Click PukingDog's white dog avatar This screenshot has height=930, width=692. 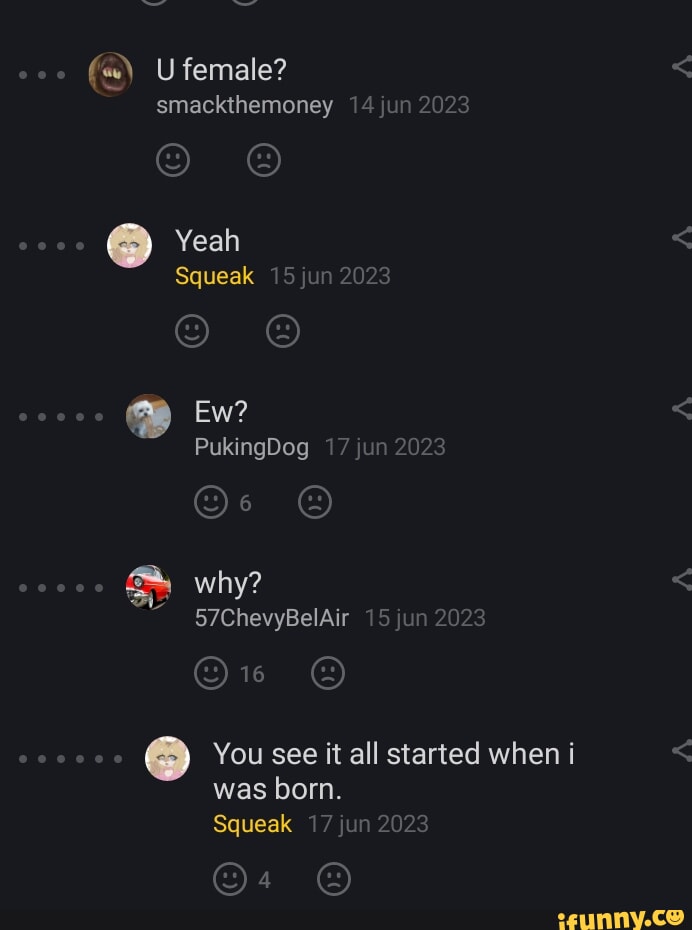148,416
